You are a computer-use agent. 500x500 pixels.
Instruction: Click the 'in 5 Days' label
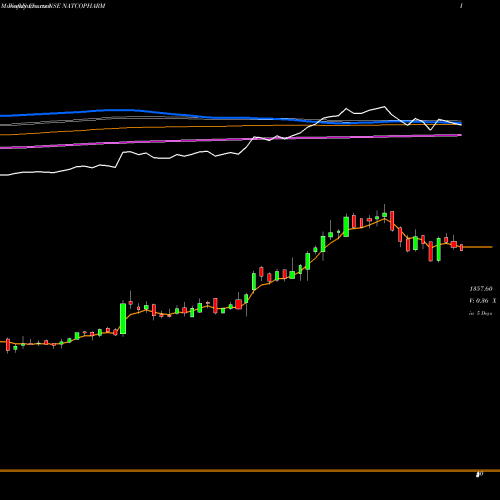481,313
